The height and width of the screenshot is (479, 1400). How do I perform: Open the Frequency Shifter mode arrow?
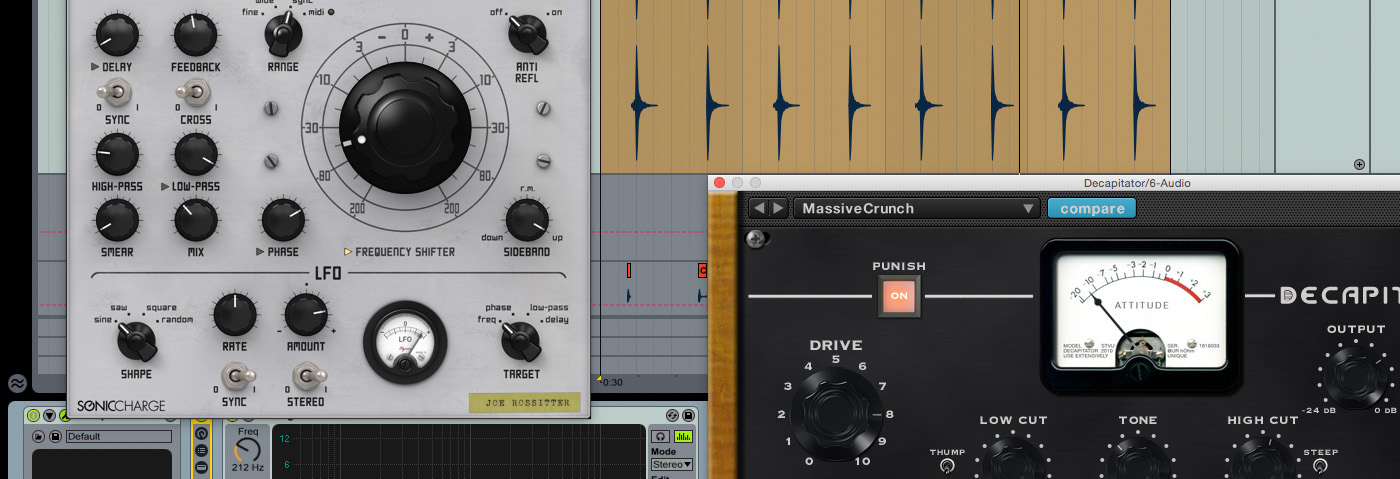coord(348,252)
